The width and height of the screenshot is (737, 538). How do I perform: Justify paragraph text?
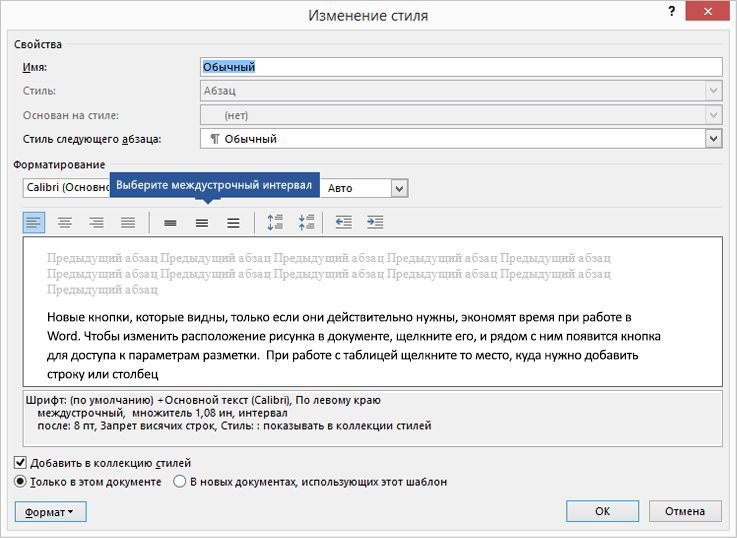coord(128,222)
